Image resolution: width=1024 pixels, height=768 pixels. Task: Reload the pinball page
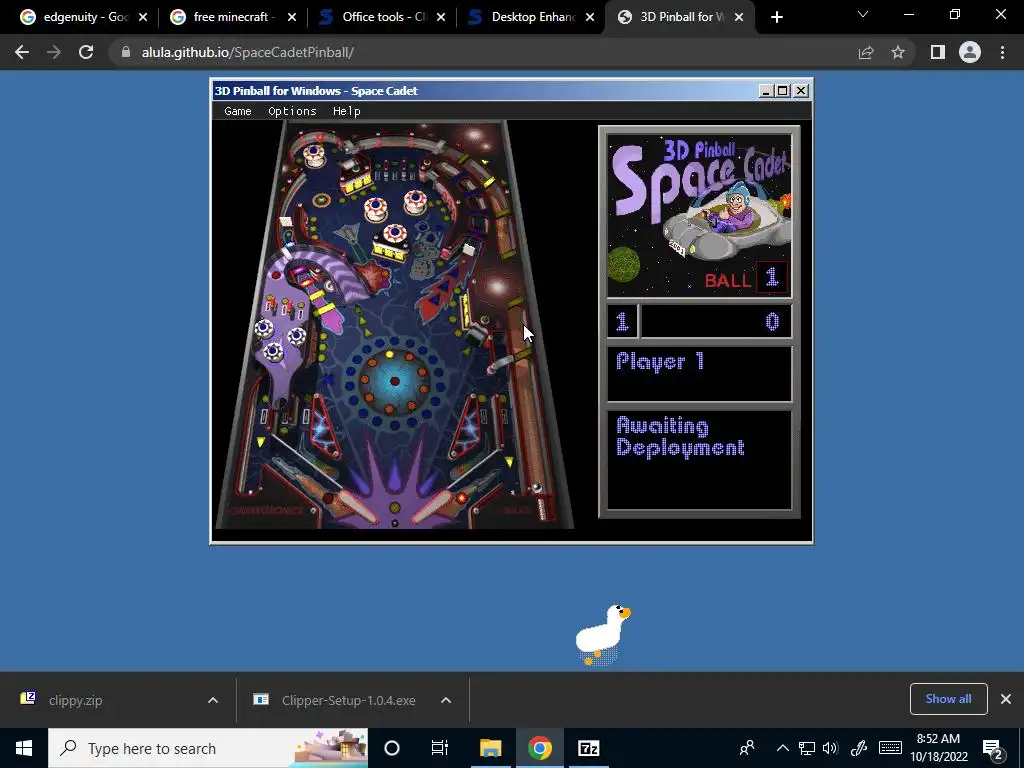pyautogui.click(x=86, y=52)
